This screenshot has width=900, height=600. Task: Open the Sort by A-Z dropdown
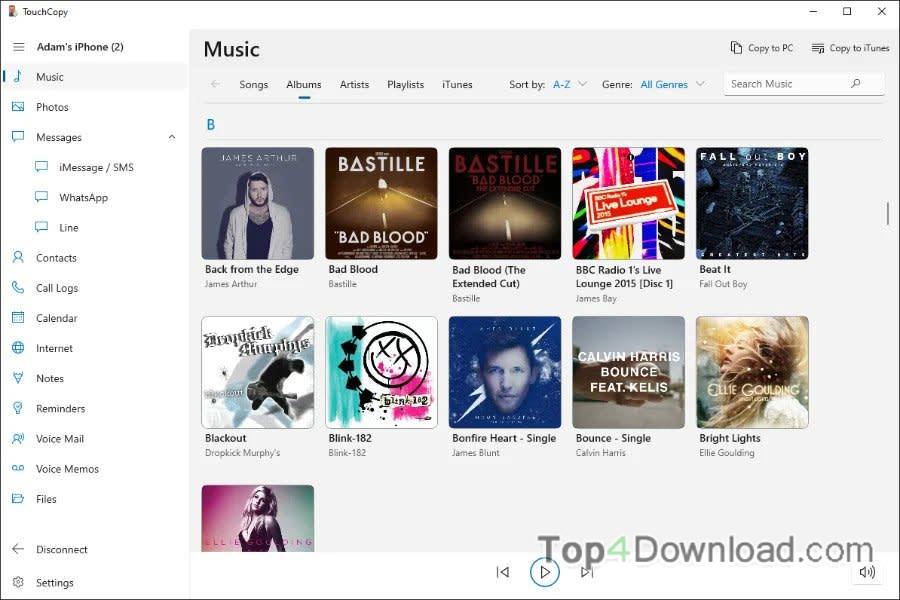pyautogui.click(x=569, y=84)
